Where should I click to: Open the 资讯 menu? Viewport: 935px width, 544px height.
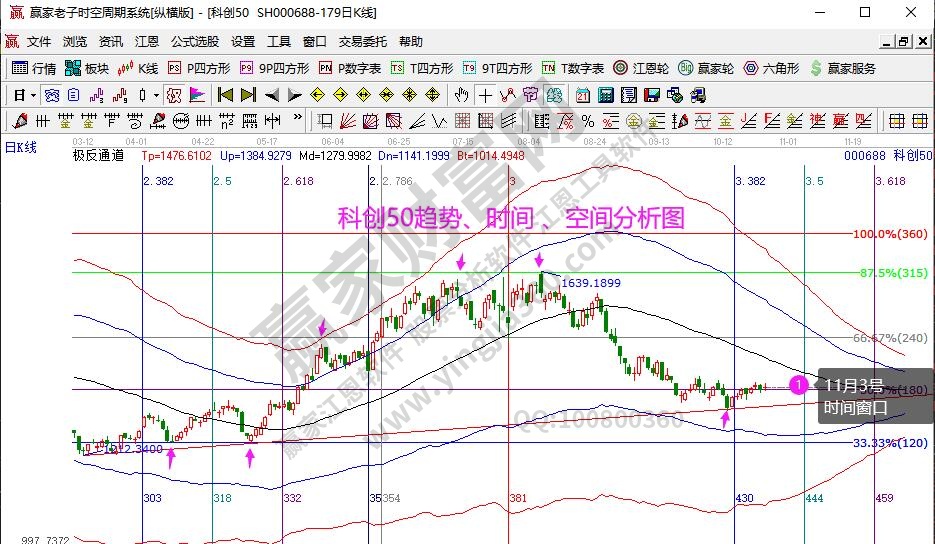tap(111, 42)
